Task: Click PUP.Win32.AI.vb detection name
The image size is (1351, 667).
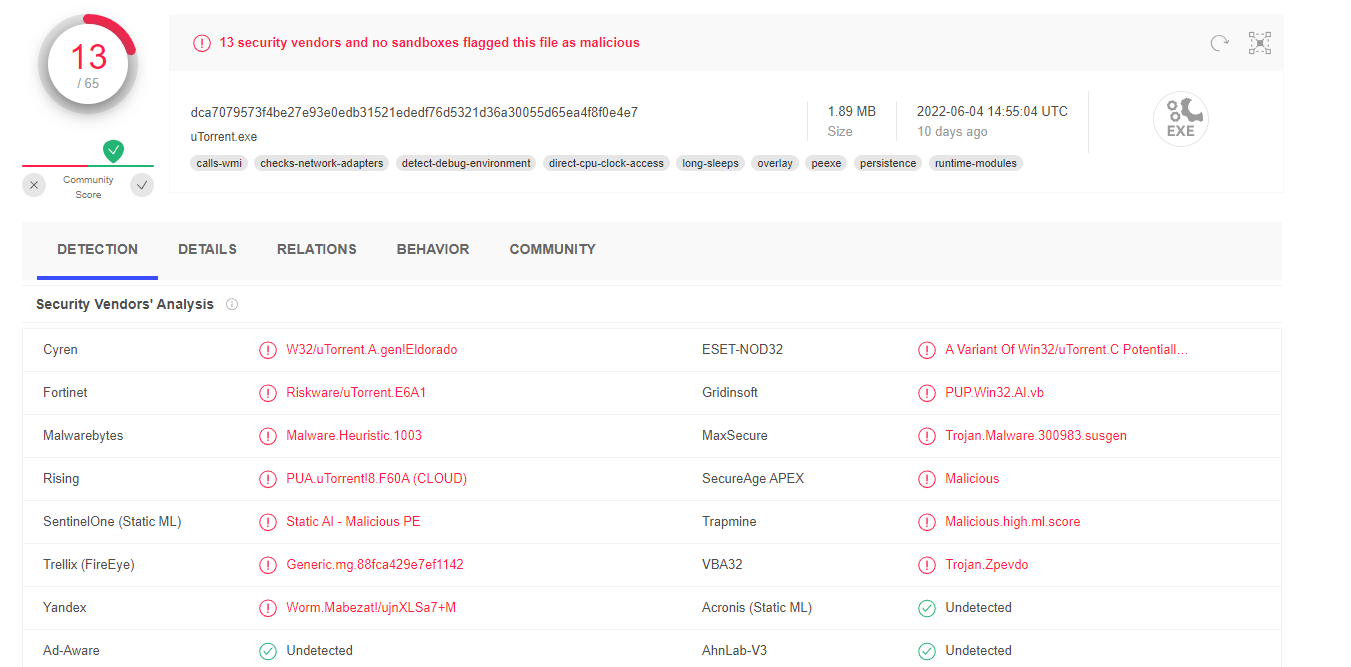Action: (x=995, y=393)
